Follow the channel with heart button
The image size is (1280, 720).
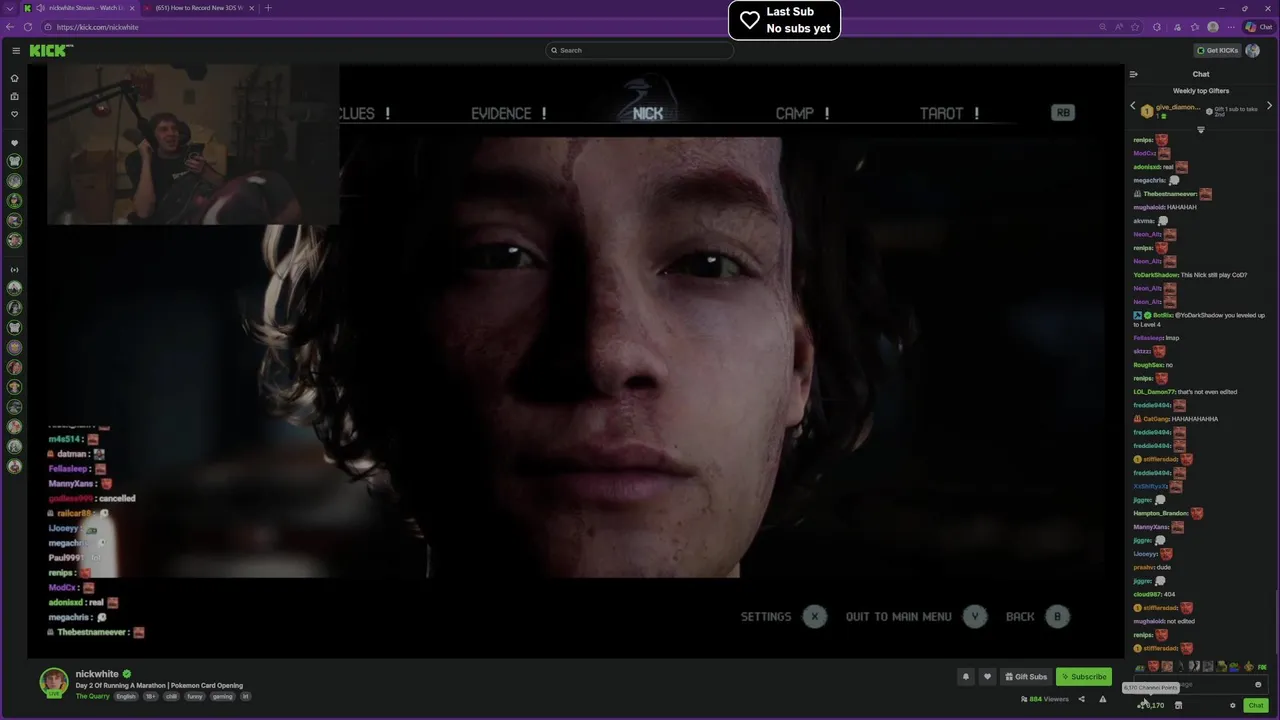click(x=987, y=677)
